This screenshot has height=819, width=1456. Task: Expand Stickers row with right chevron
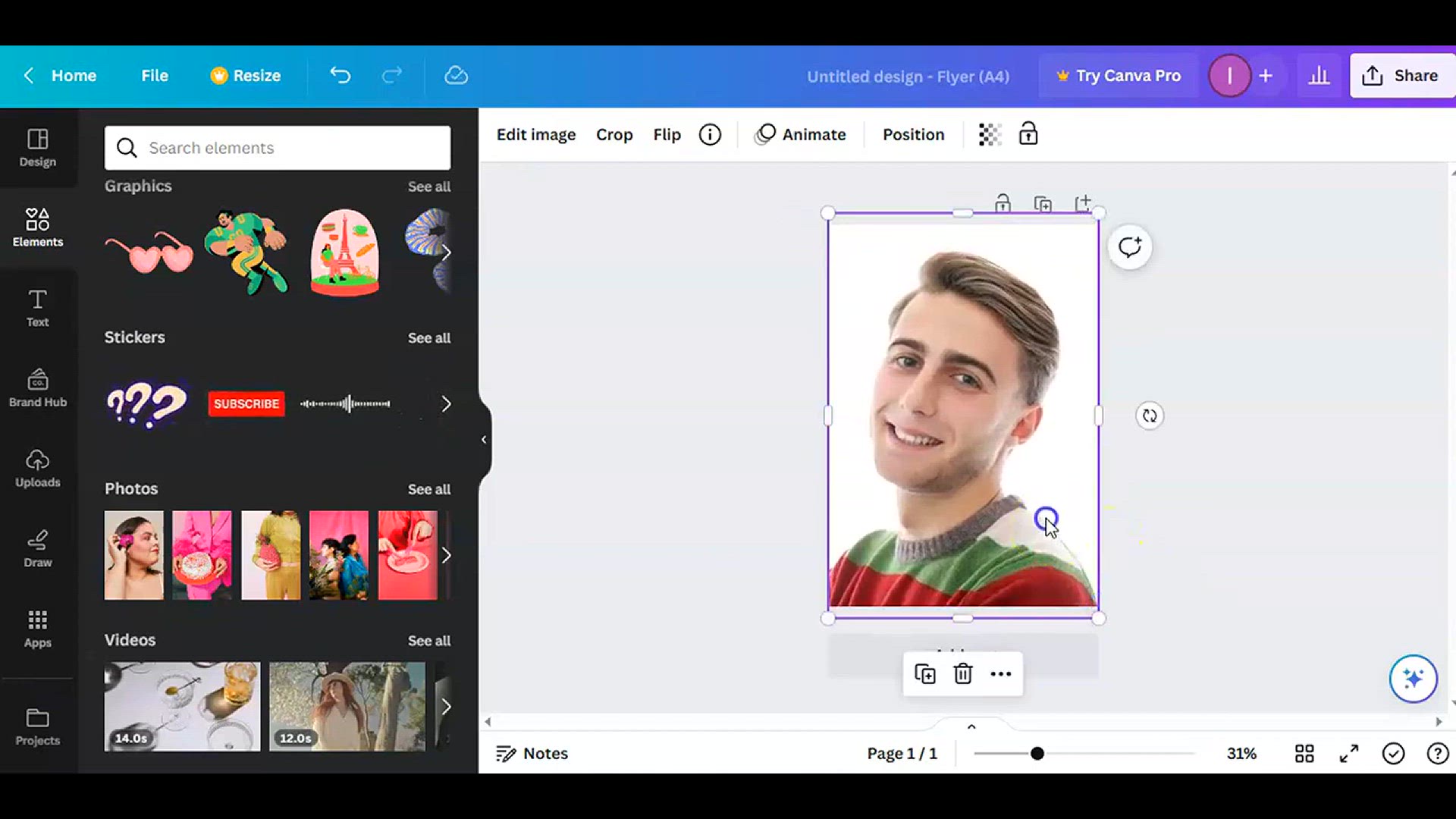pyautogui.click(x=446, y=404)
